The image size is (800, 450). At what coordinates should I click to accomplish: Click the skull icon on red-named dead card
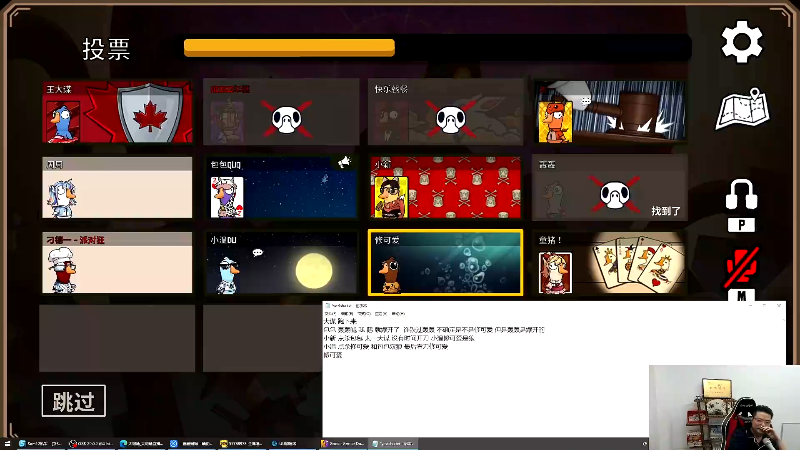(287, 119)
